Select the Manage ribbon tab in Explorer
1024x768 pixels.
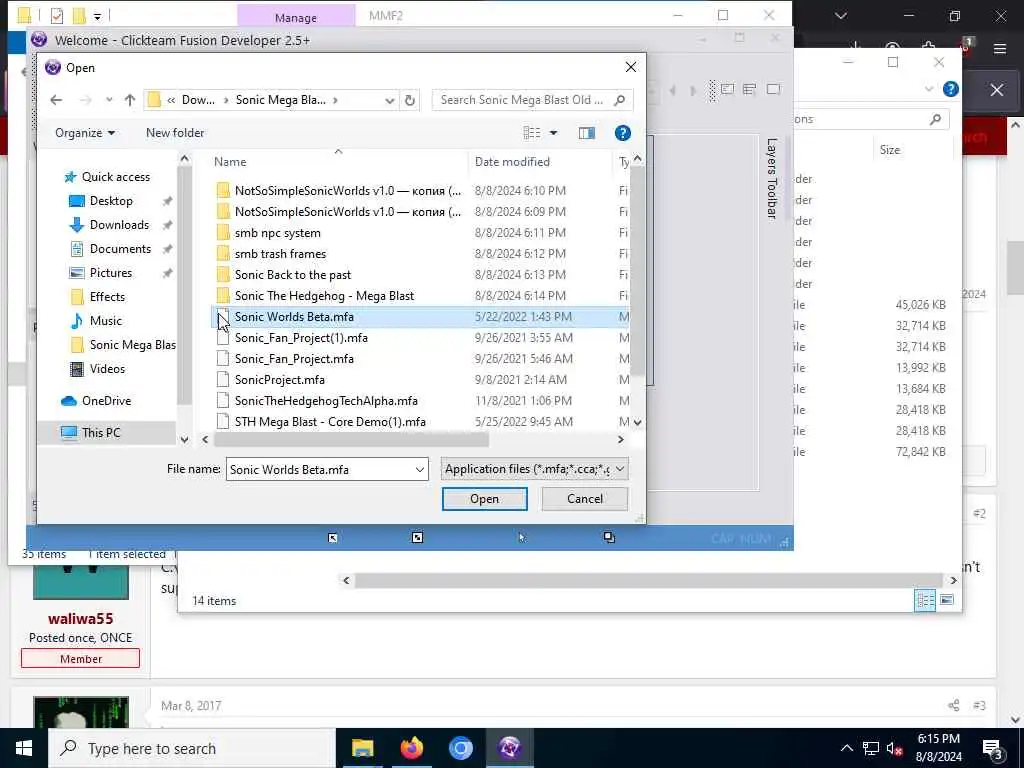pos(296,18)
